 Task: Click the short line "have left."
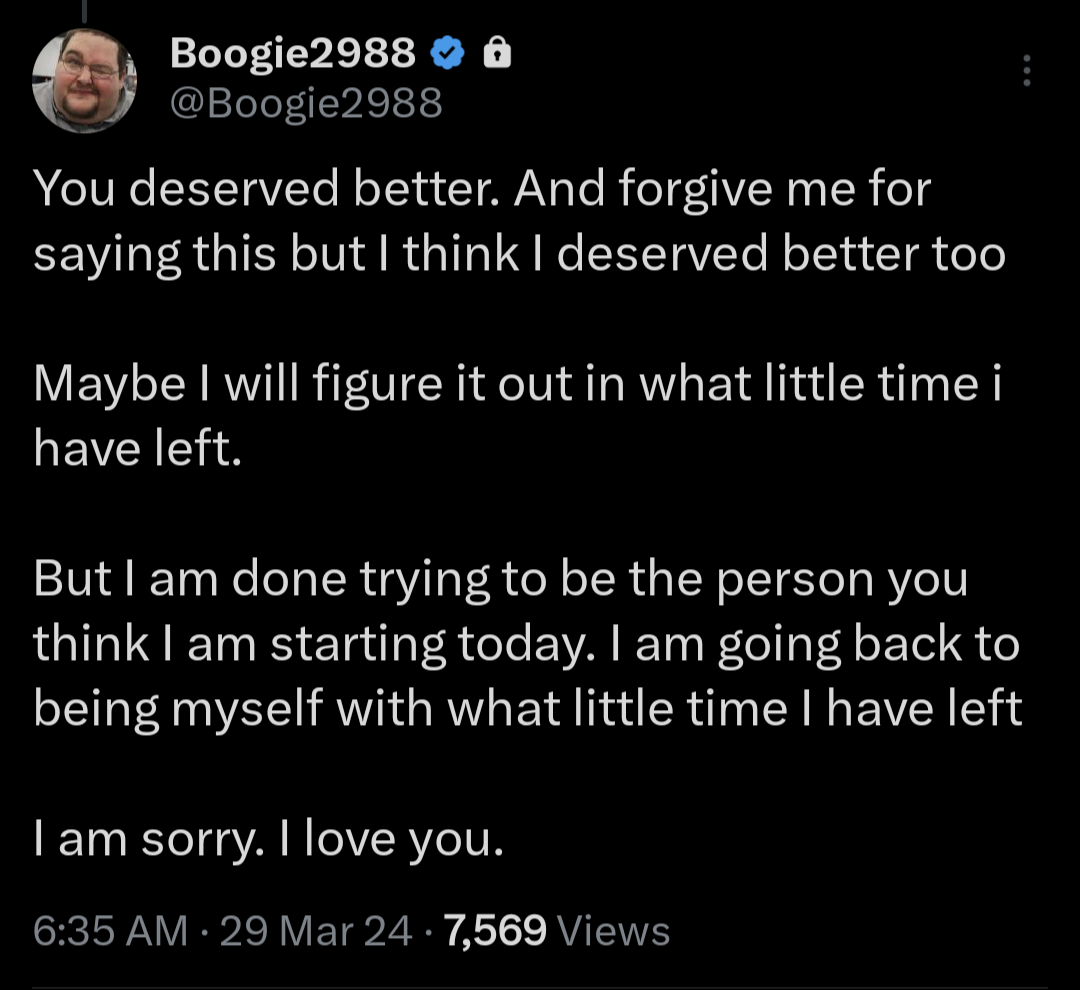(x=138, y=450)
